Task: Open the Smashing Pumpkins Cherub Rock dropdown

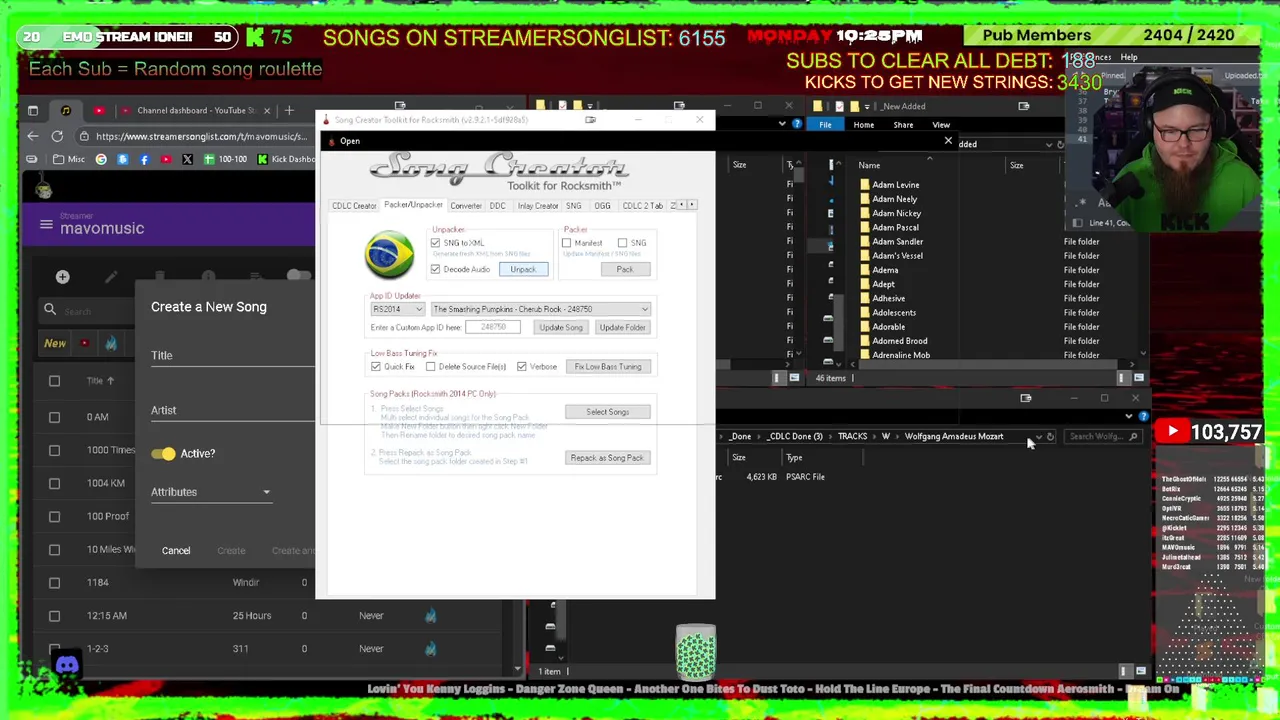Action: coord(540,309)
